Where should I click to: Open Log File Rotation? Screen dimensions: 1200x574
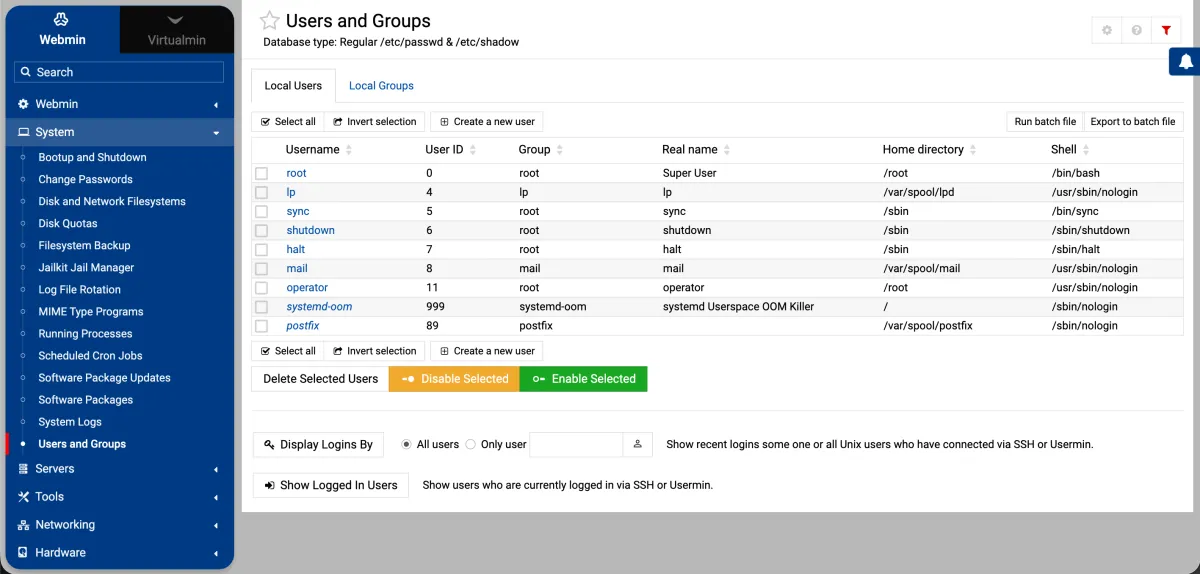click(79, 289)
